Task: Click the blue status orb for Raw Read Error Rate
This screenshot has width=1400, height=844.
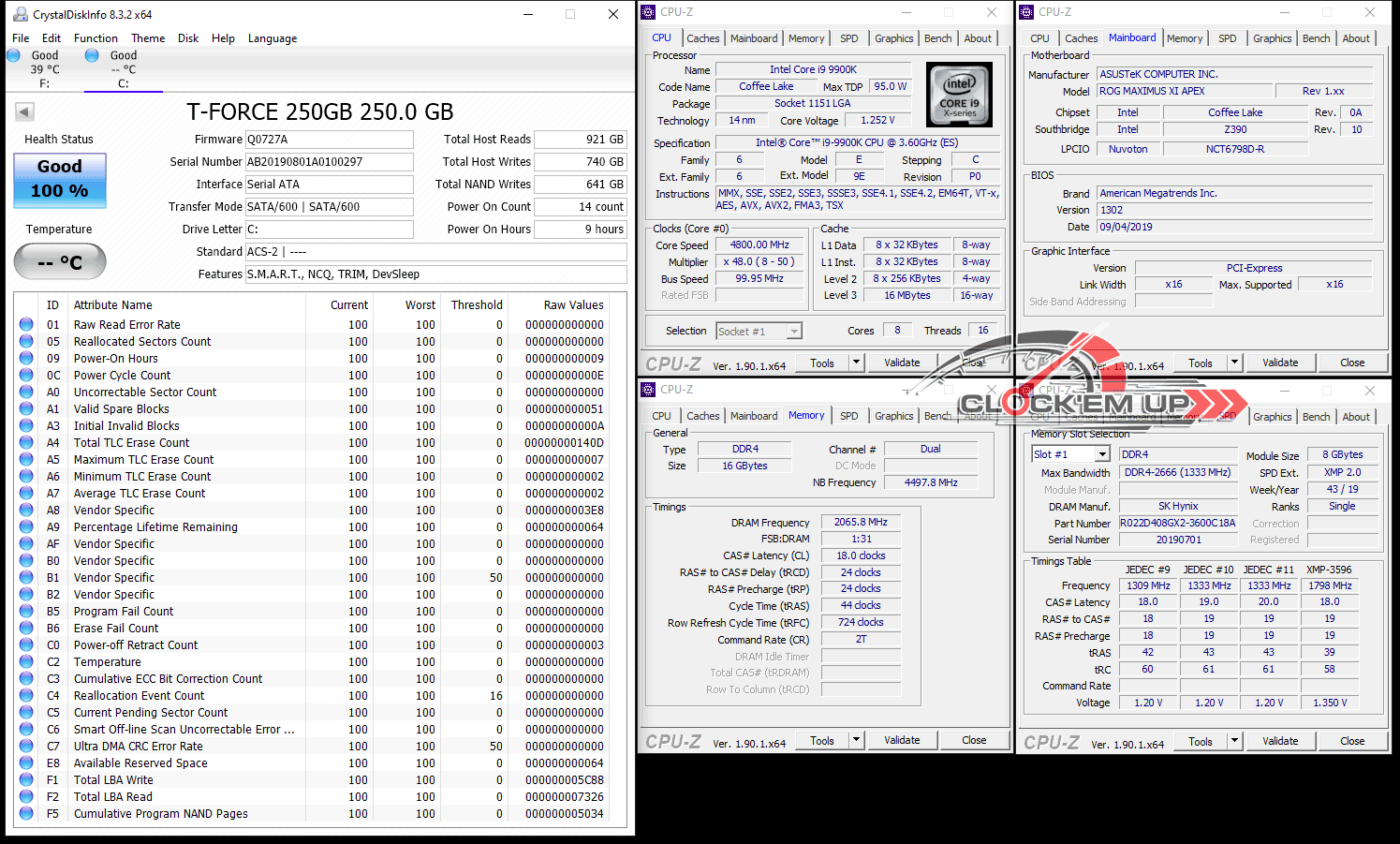Action: tap(26, 325)
